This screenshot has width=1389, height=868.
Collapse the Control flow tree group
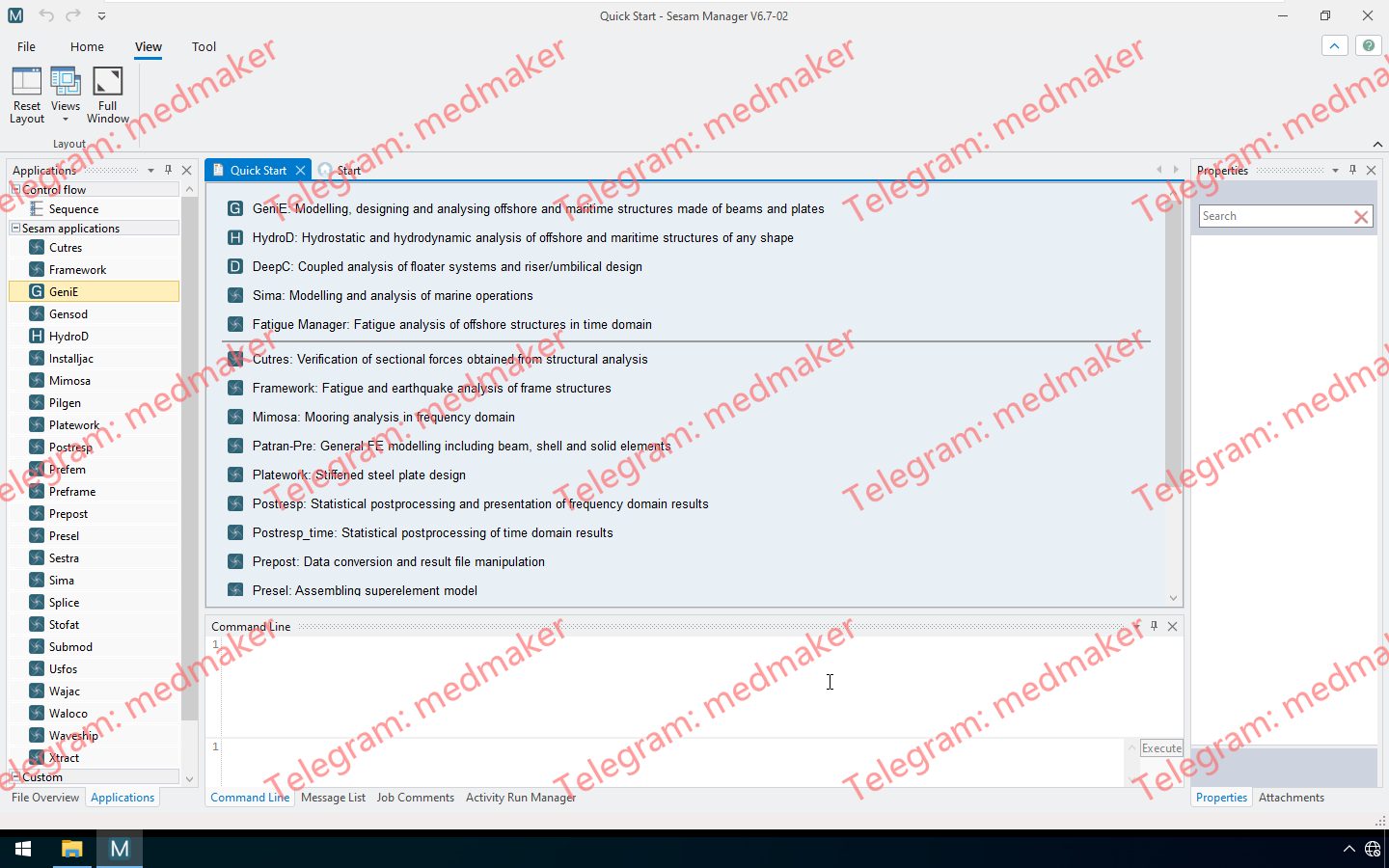coord(15,189)
